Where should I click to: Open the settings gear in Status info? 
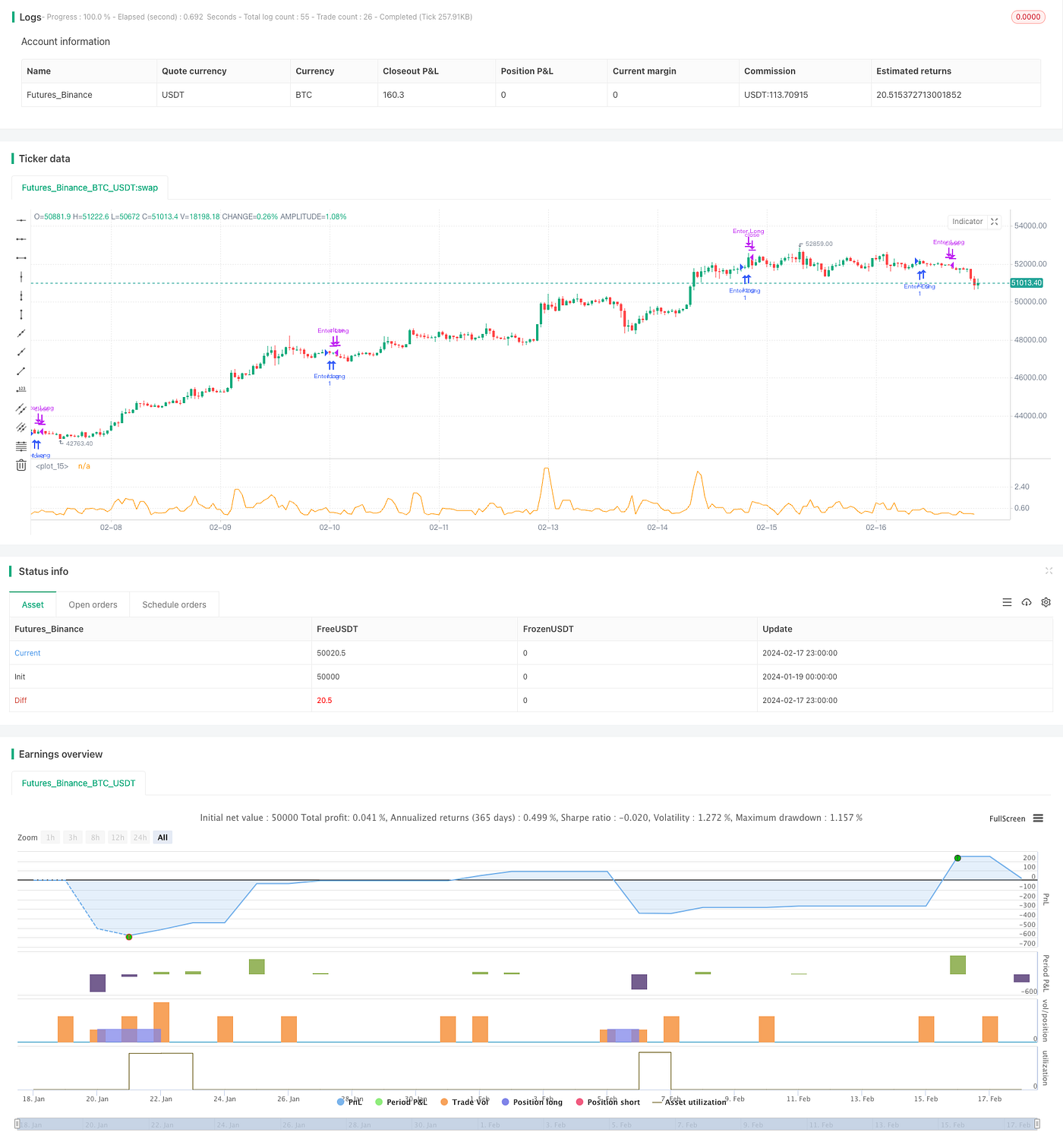click(x=1046, y=602)
